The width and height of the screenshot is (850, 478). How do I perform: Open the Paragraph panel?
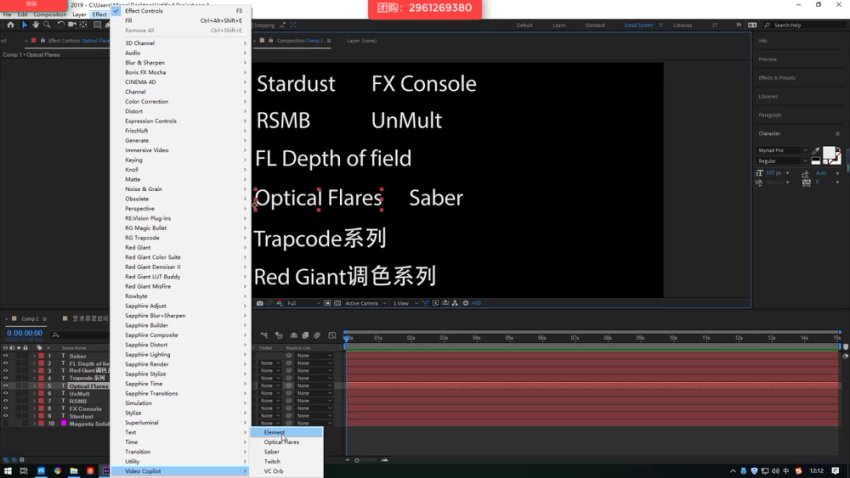770,115
